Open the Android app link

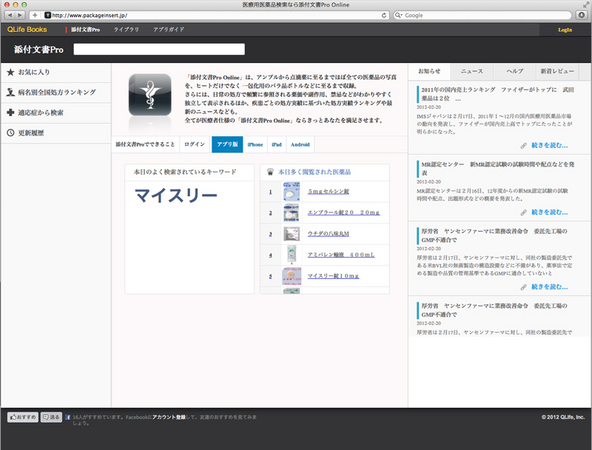pos(300,144)
